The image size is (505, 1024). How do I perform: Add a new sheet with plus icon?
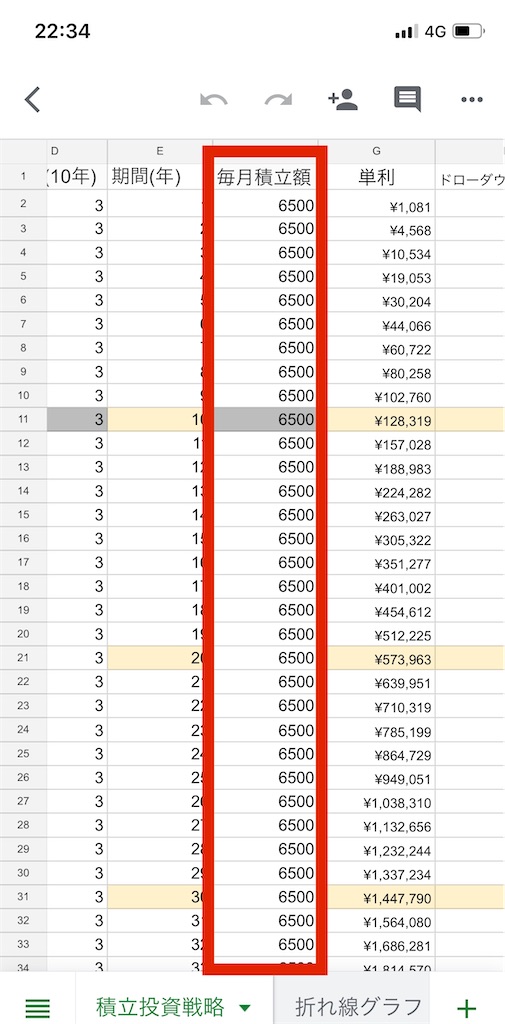click(466, 1008)
